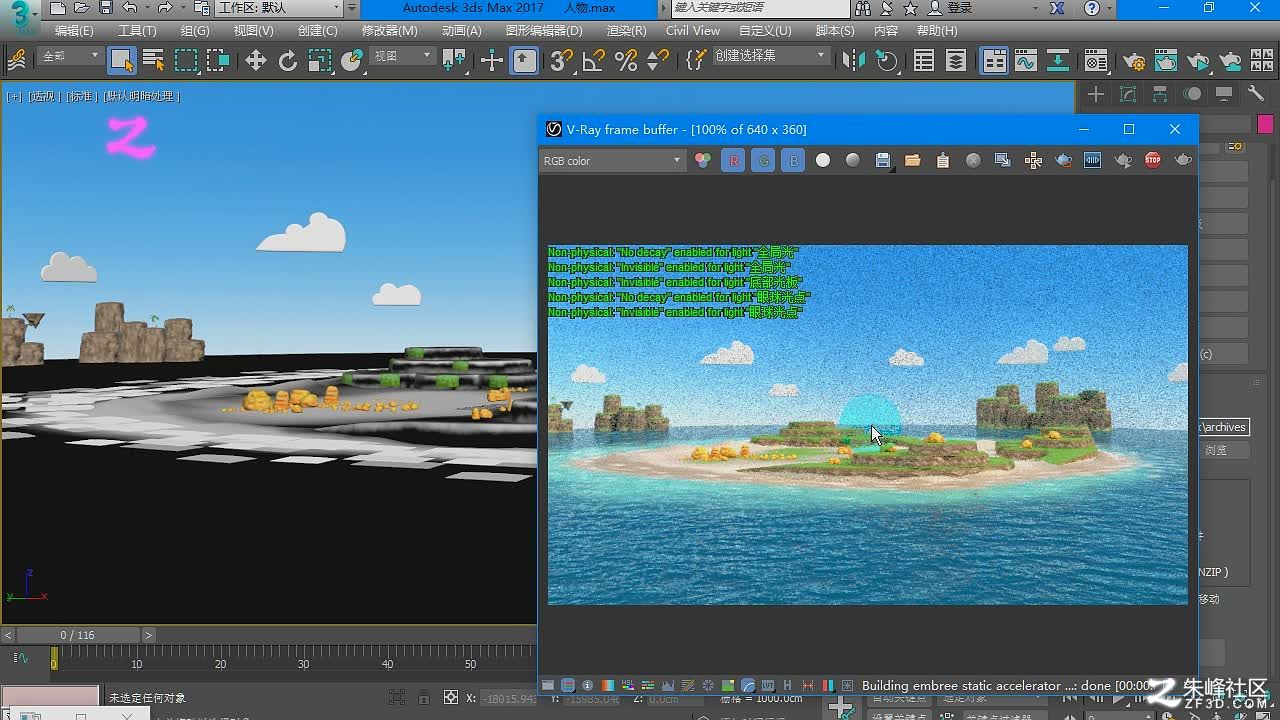Toggle 3D Snaps button
Image resolution: width=1280 pixels, height=720 pixels.
561,61
